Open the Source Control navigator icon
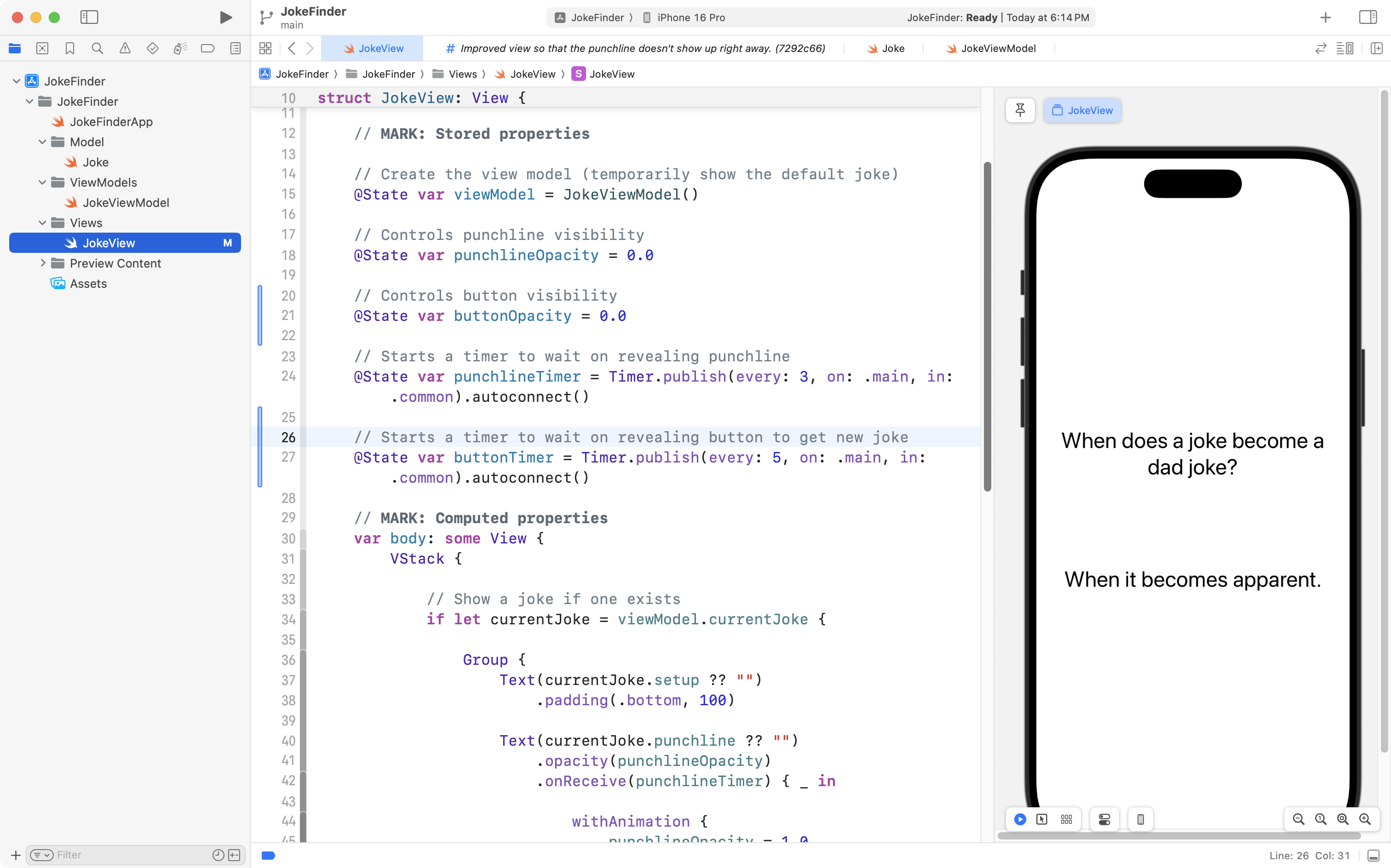 (x=42, y=48)
